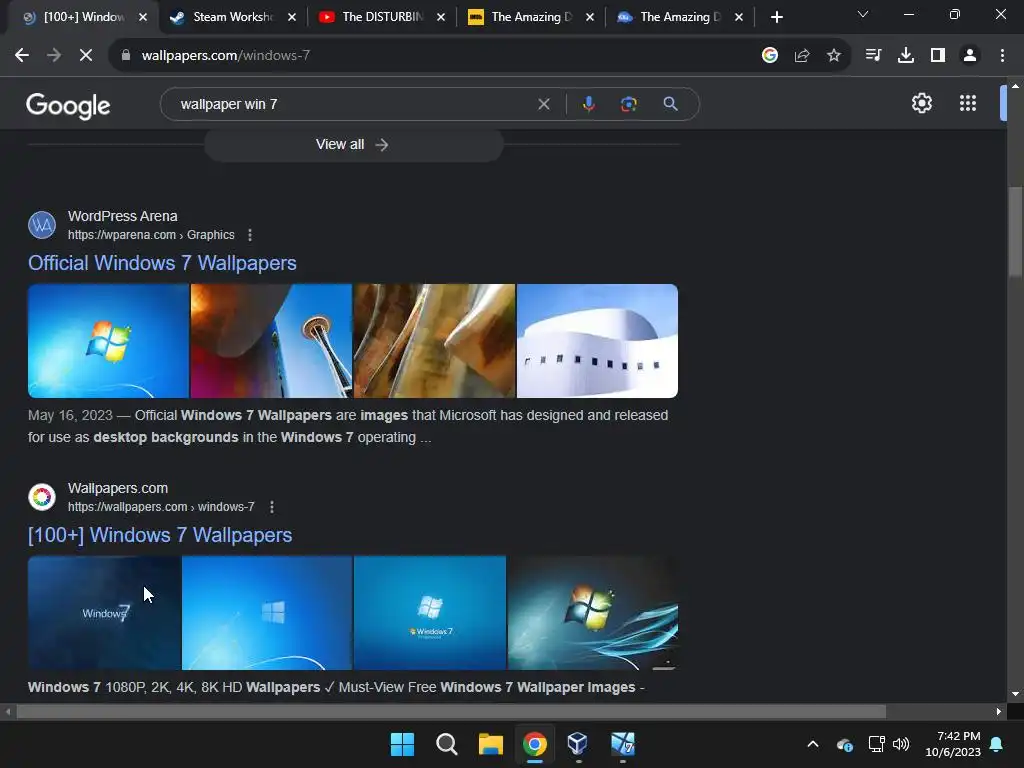This screenshot has height=768, width=1024.
Task: Click the Wallpapers.com colorful site icon
Action: (42, 497)
